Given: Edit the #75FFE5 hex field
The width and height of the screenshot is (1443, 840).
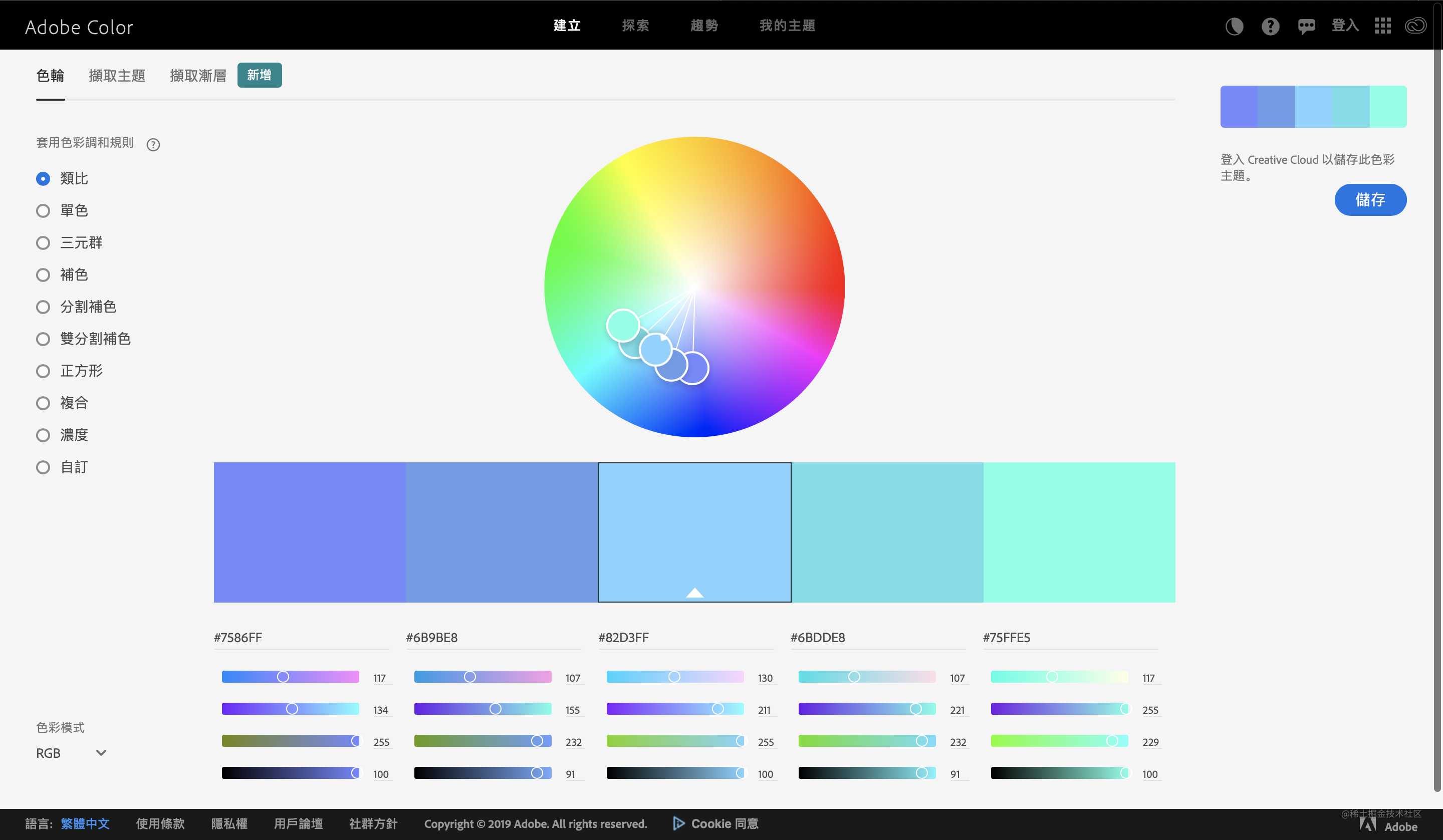Looking at the screenshot, I should click(1071, 638).
